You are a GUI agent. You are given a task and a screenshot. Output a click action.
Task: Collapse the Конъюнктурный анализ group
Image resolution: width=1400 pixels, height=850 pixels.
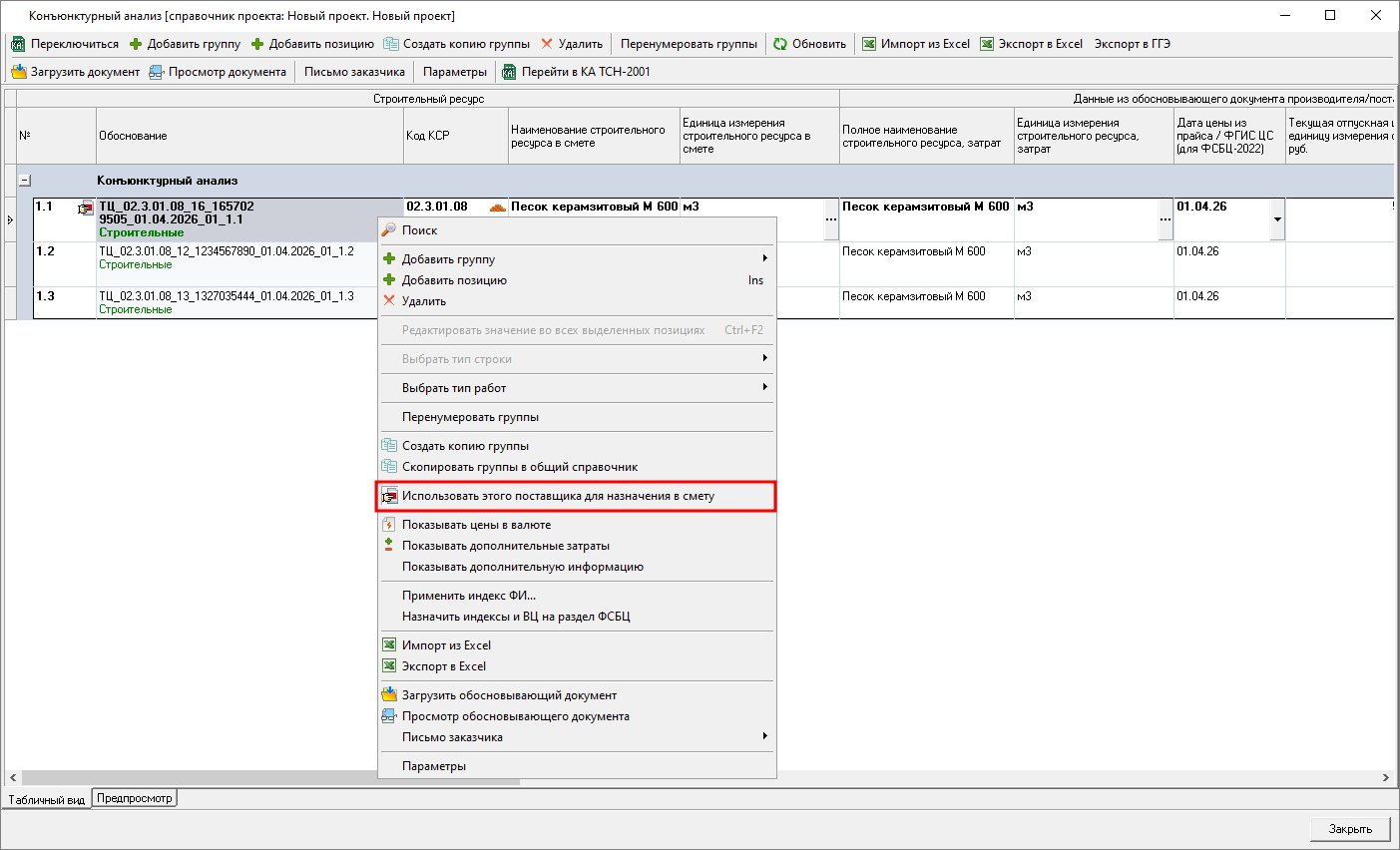(x=25, y=181)
